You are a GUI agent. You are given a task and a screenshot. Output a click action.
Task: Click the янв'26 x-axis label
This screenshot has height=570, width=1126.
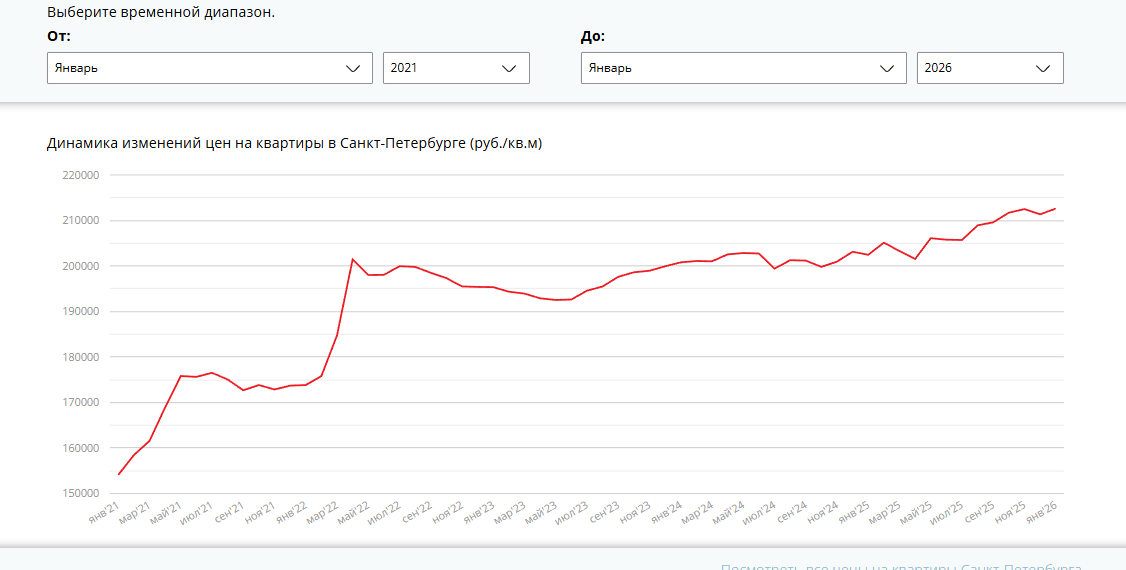1041,513
